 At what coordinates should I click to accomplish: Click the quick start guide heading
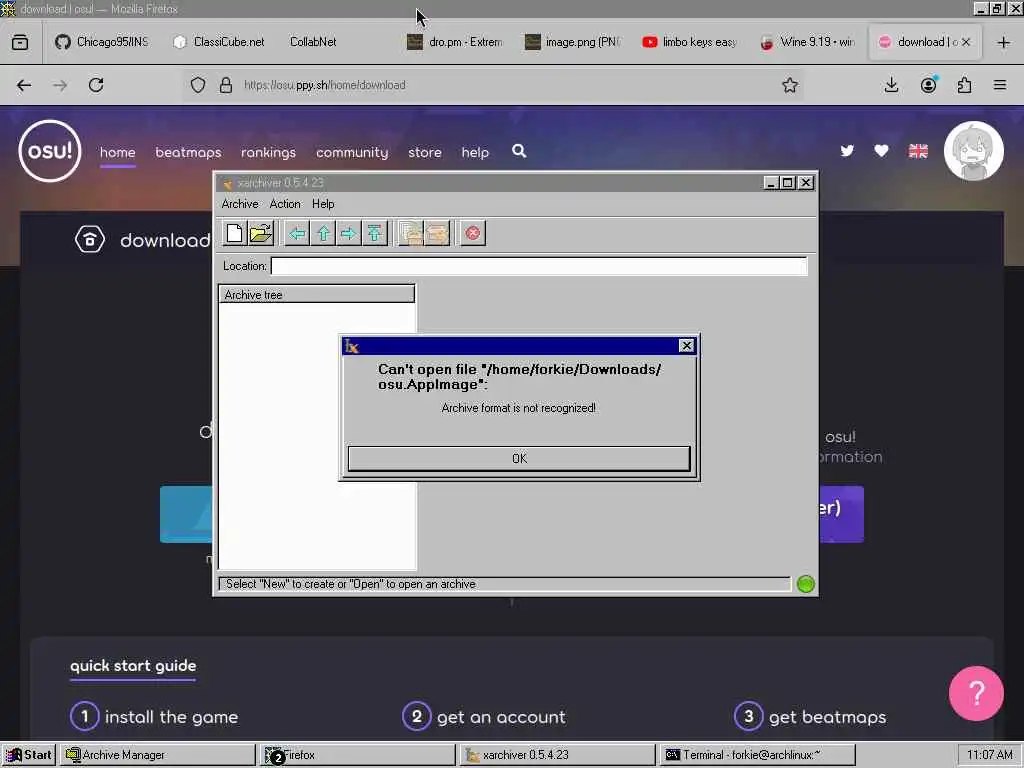point(133,665)
